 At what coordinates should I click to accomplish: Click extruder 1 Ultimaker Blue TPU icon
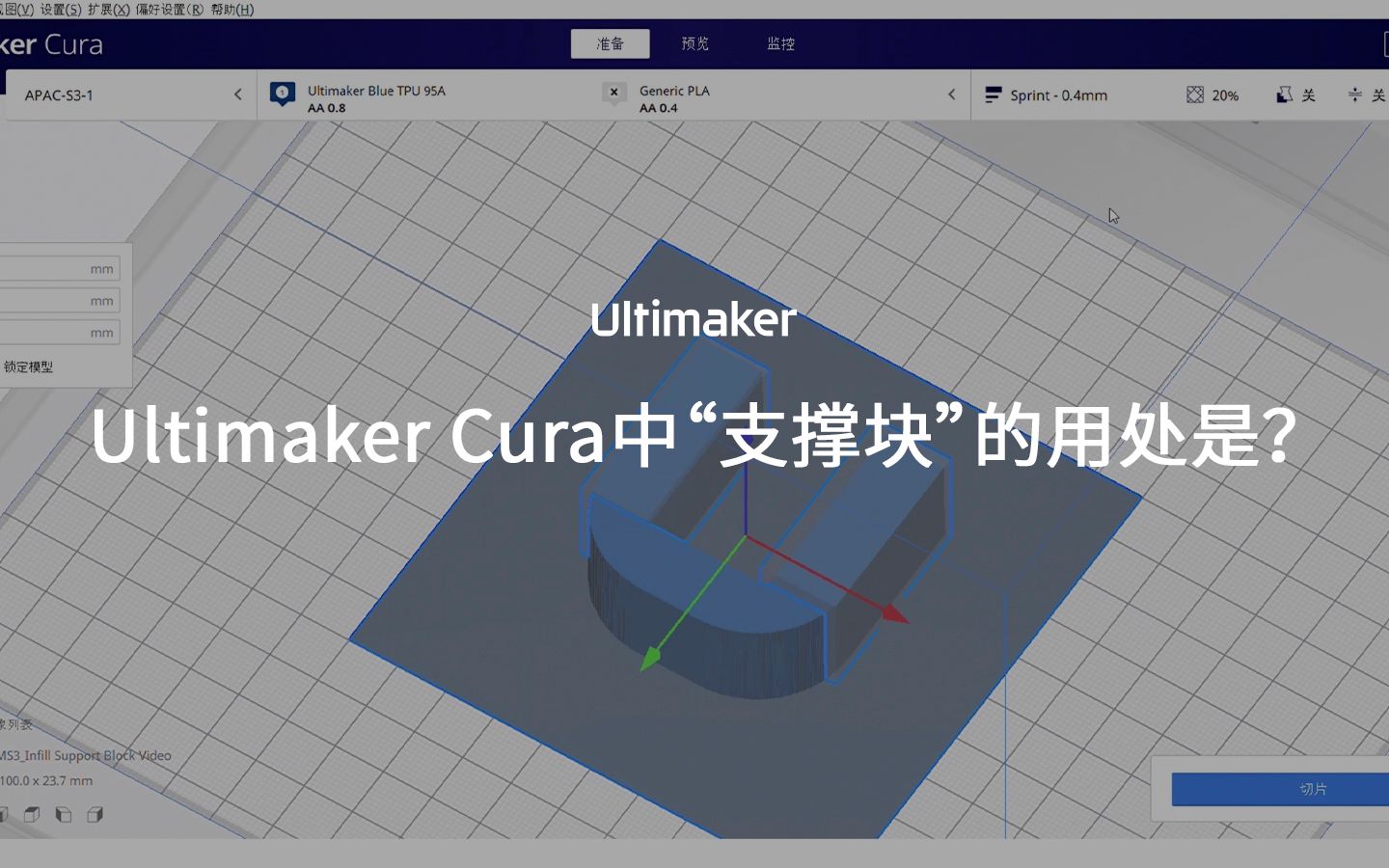point(282,94)
